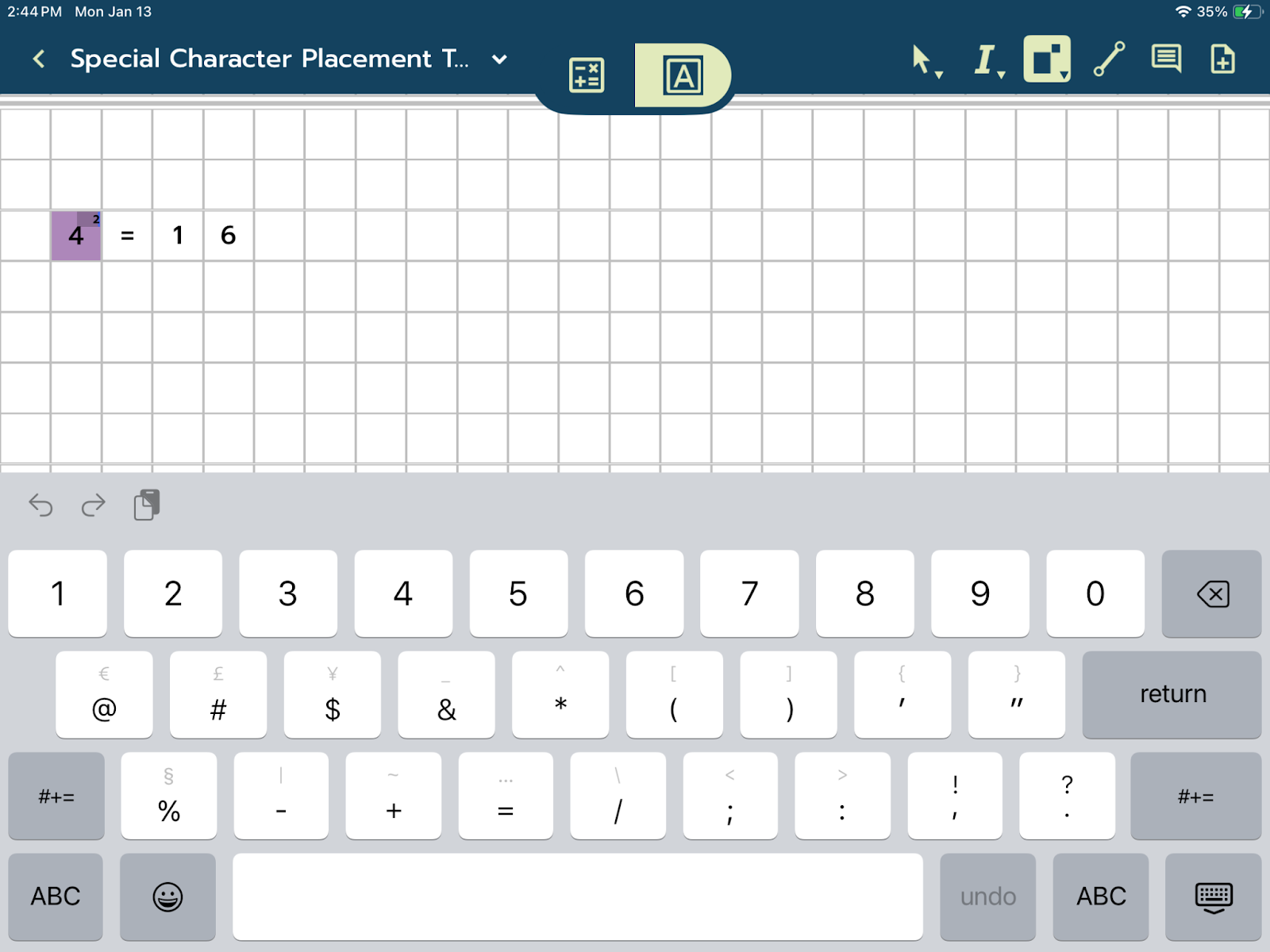
Task: Toggle left #+= symbols key
Action: [x=56, y=797]
